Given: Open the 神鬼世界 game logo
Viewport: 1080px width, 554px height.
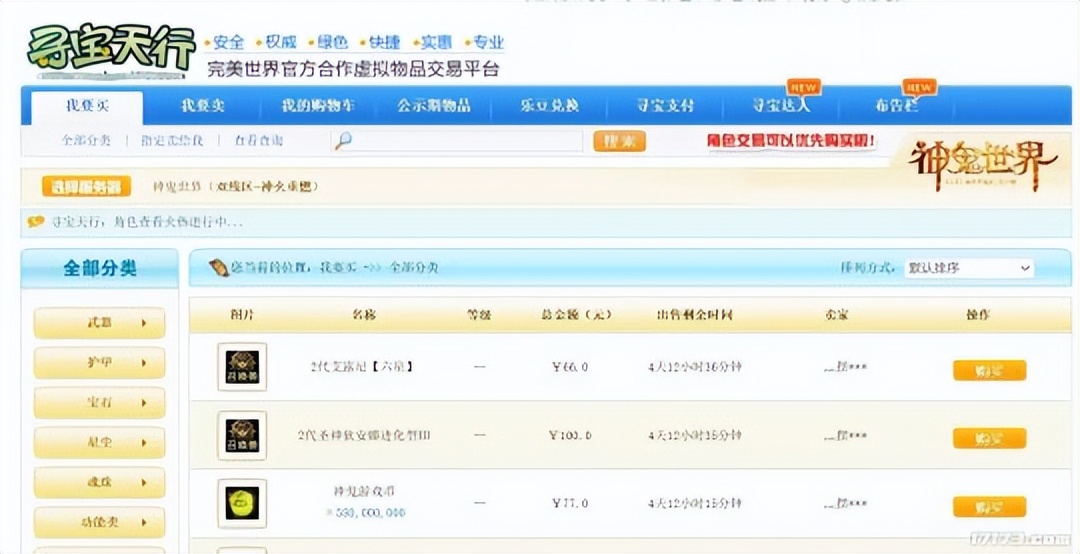Looking at the screenshot, I should [x=983, y=165].
